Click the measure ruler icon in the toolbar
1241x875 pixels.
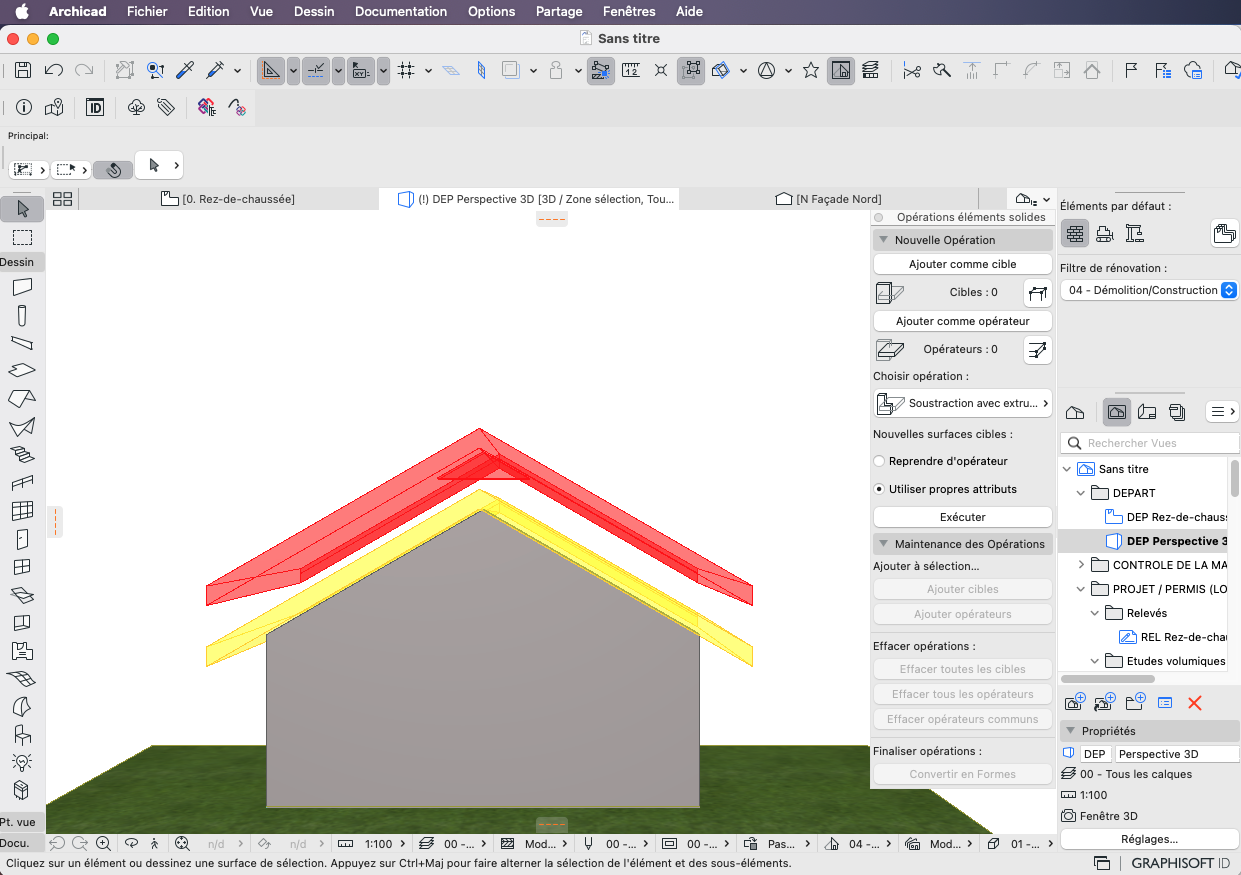coord(630,70)
